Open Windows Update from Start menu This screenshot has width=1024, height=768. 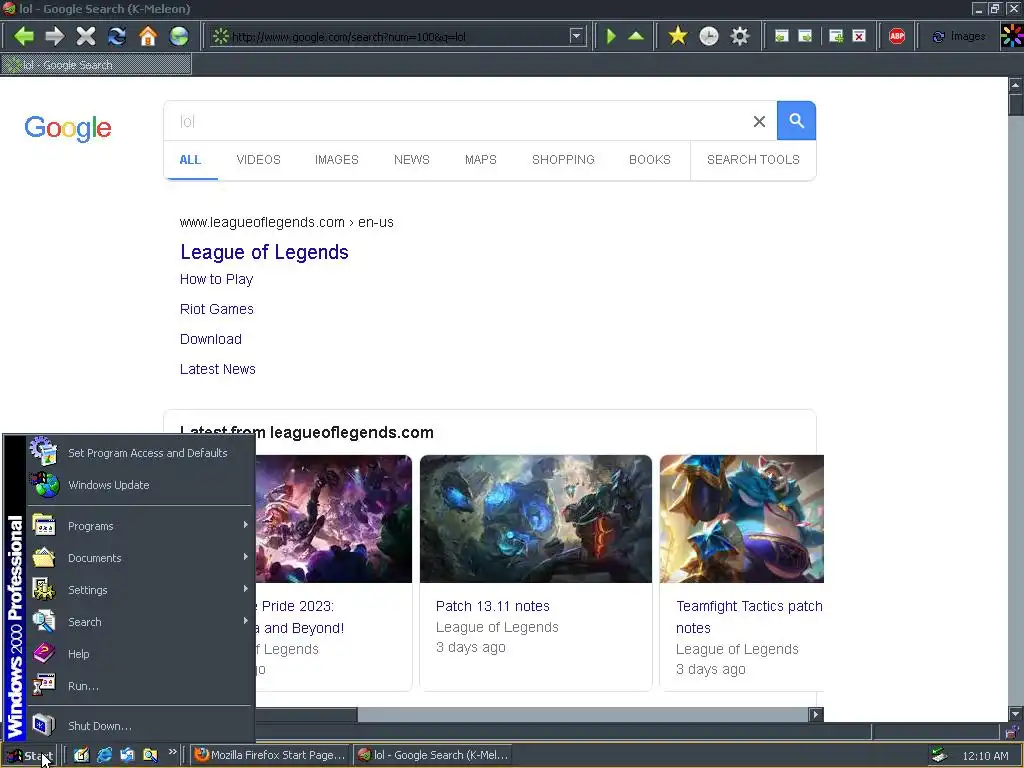pos(139,485)
